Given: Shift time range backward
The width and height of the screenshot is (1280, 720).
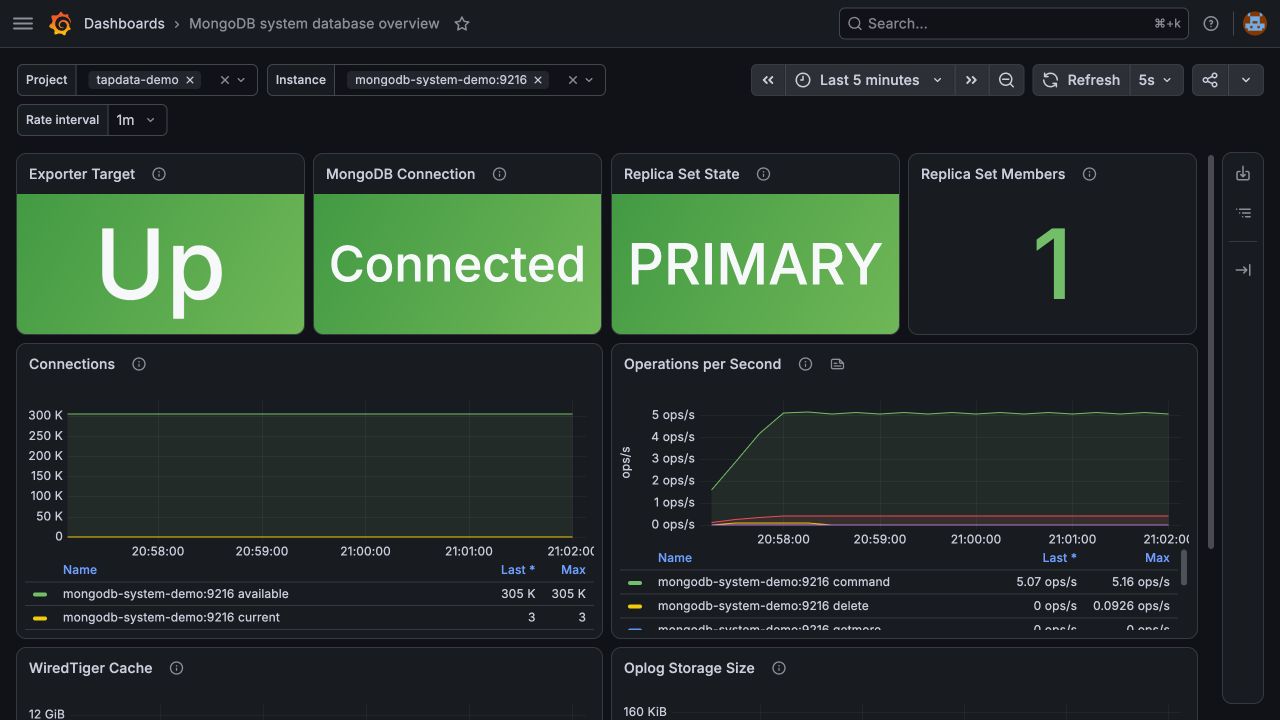Looking at the screenshot, I should click(768, 80).
